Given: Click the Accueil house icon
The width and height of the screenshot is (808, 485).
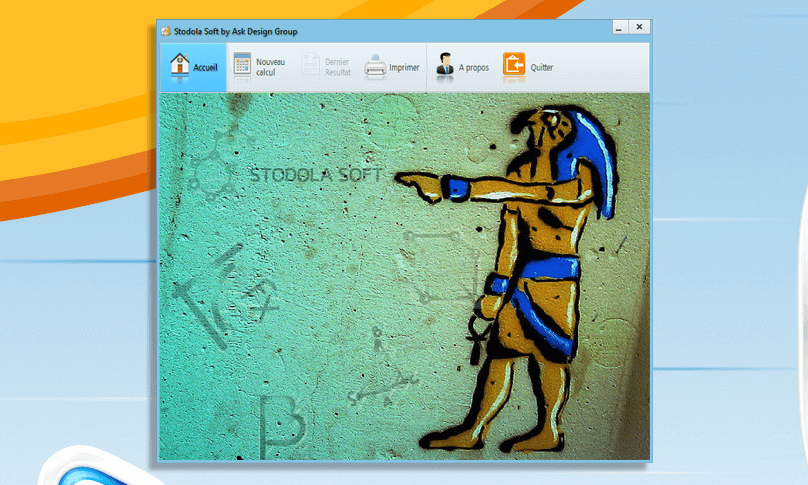Looking at the screenshot, I should point(179,67).
